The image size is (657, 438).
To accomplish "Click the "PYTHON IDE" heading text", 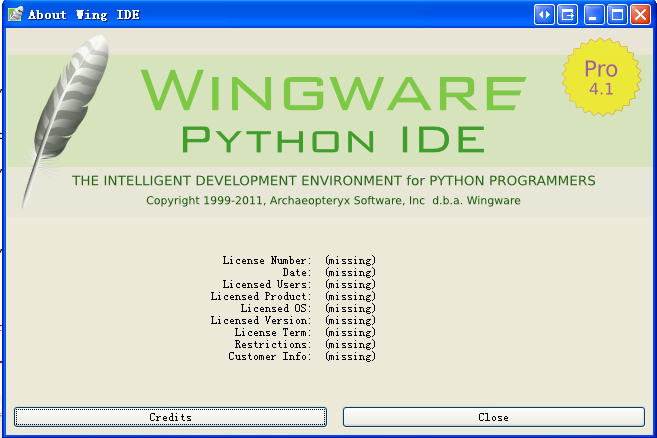I will click(x=334, y=140).
